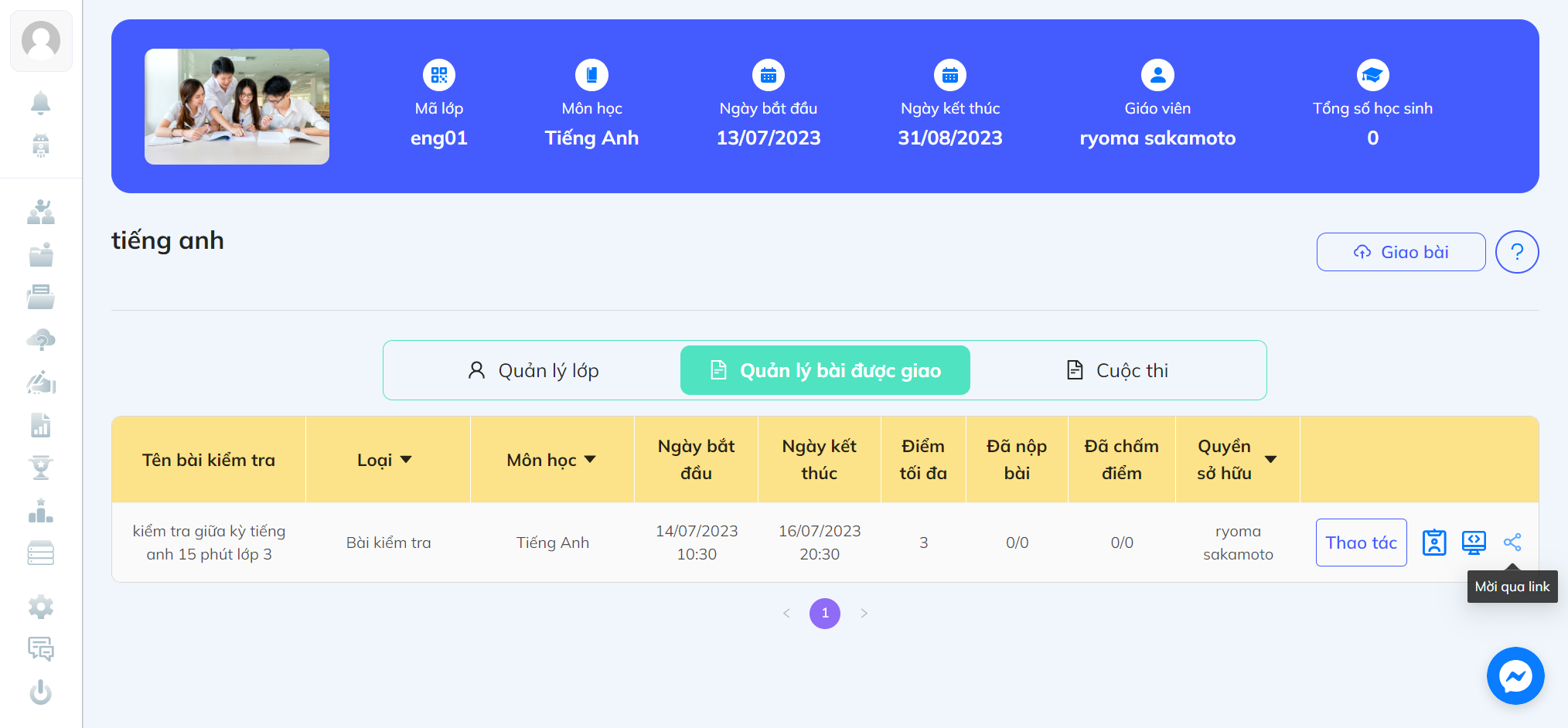The width and height of the screenshot is (1568, 728).
Task: Click the power logout icon
Action: [x=41, y=692]
